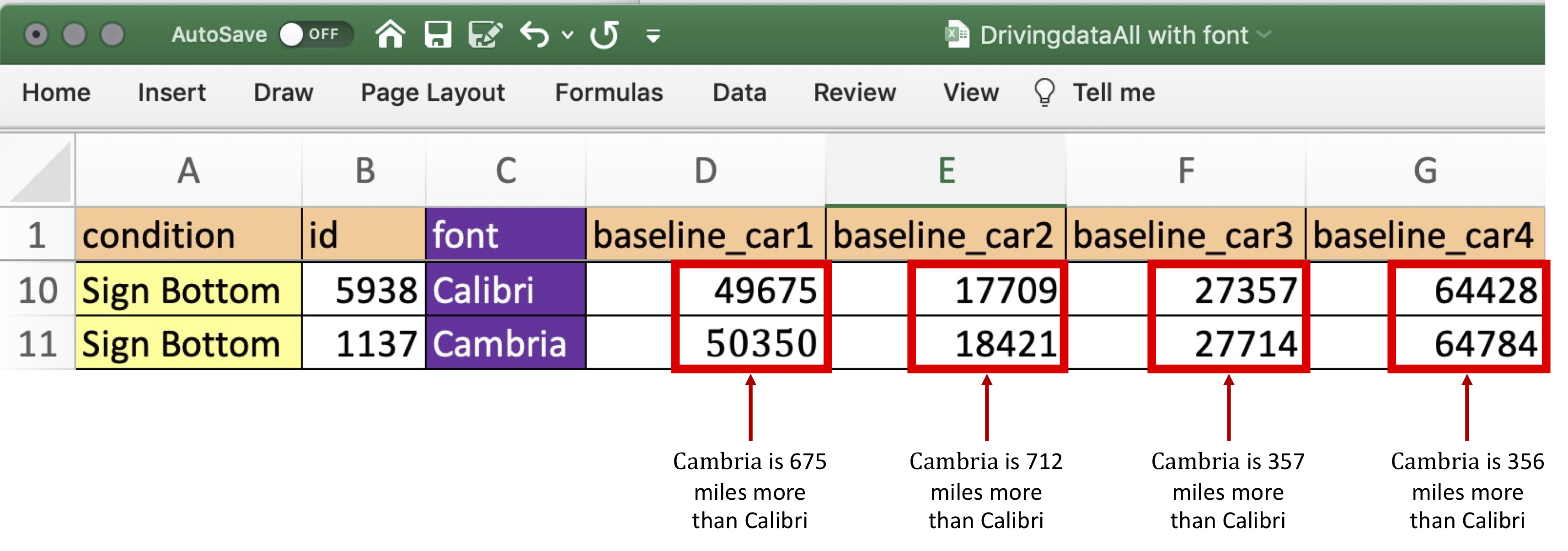Click the Home icon in the title bar

[390, 34]
